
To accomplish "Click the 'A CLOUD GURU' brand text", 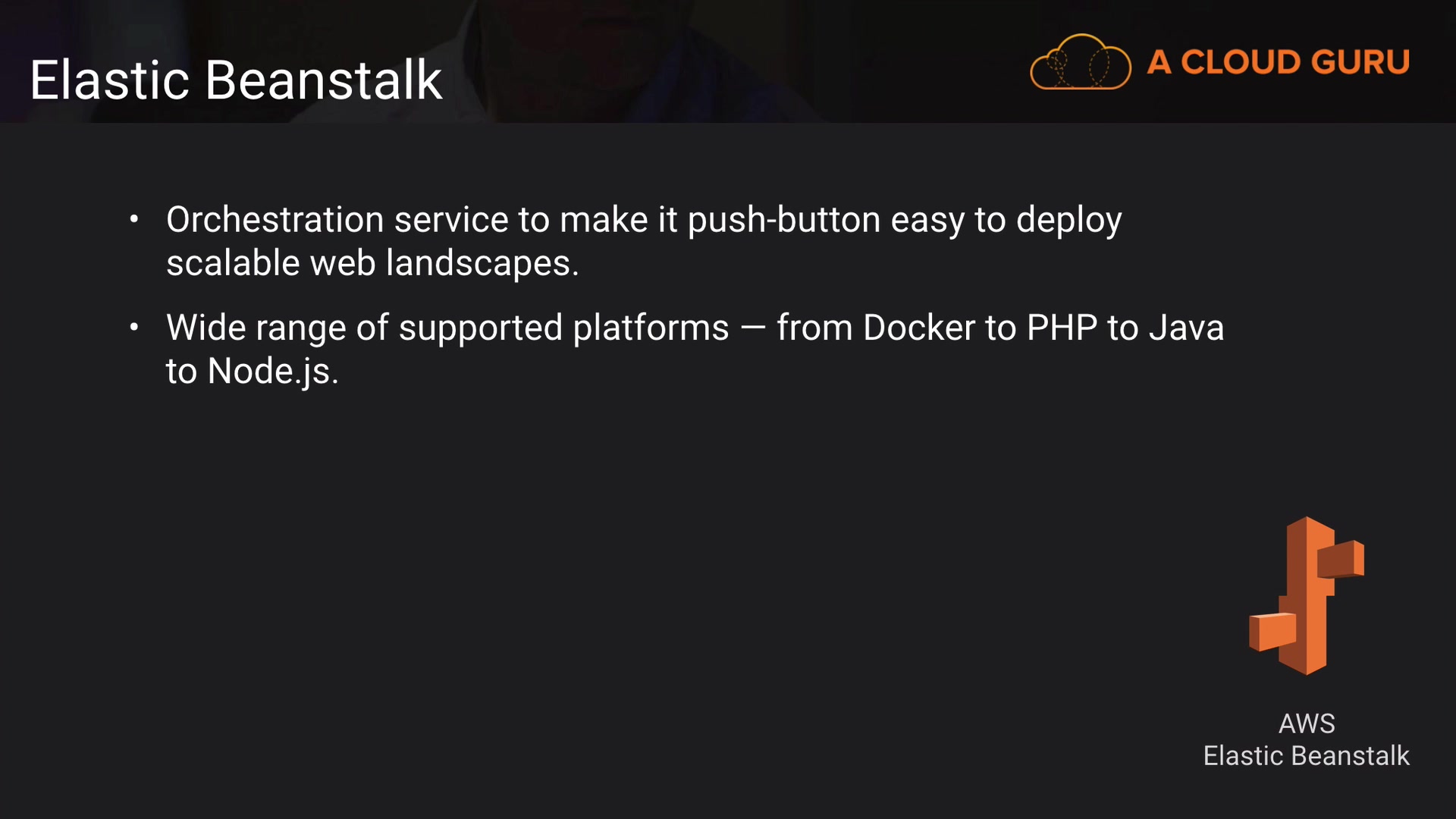I will point(1278,62).
